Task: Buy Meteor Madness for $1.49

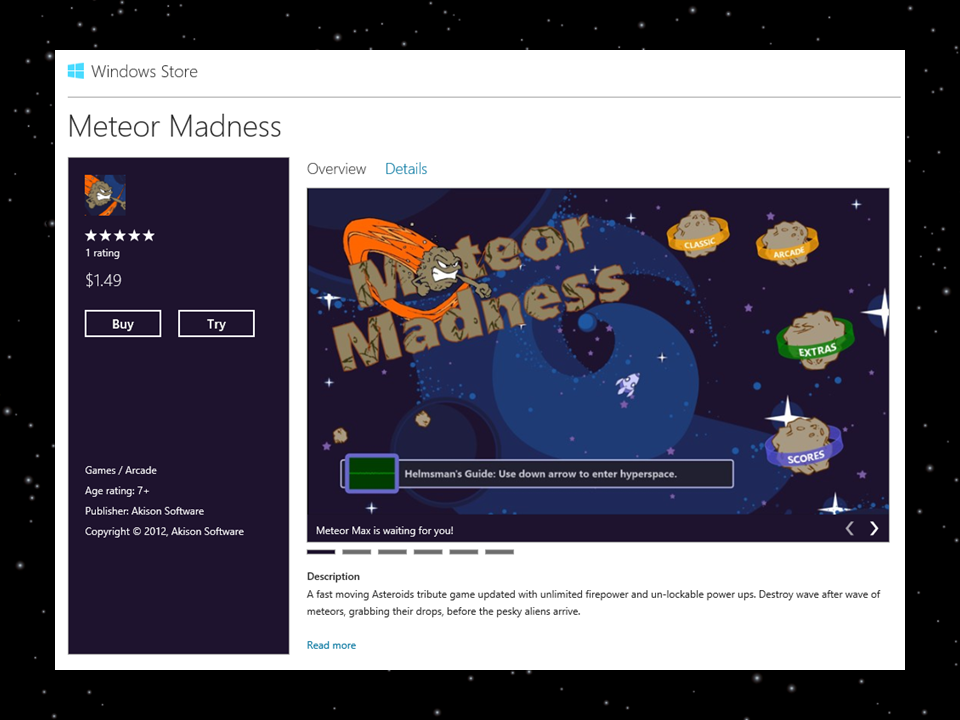Action: click(123, 323)
